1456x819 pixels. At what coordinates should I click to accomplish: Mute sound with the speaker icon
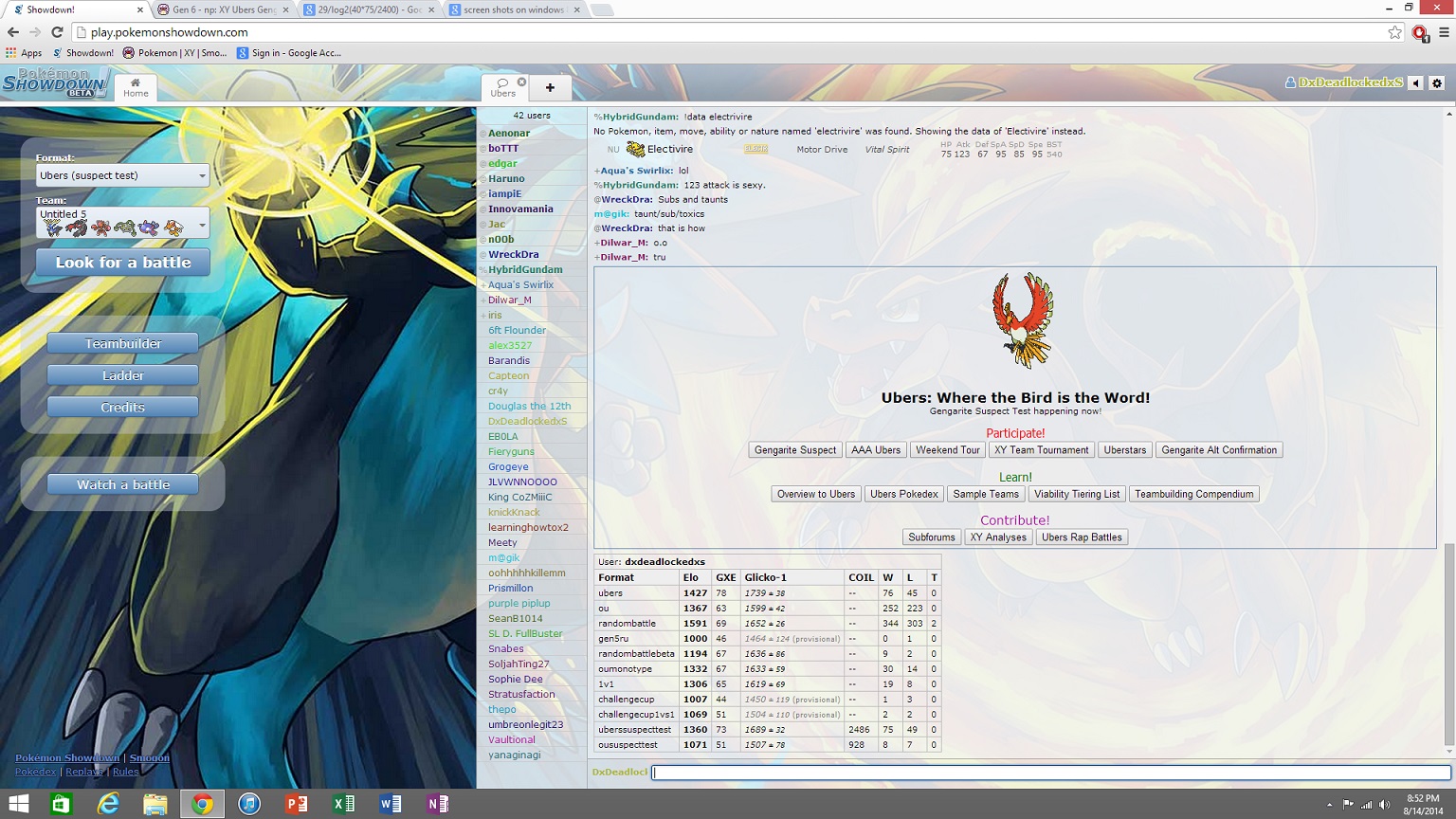tap(1415, 83)
